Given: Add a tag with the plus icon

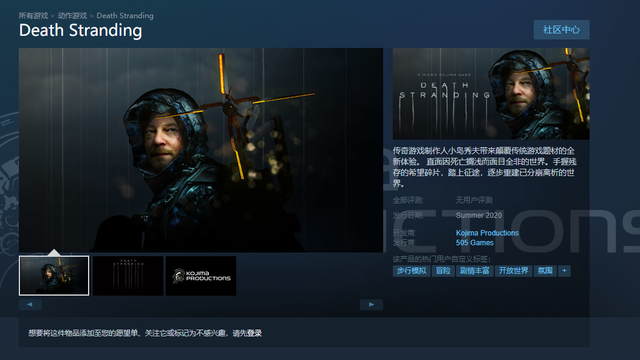Looking at the screenshot, I should [564, 271].
